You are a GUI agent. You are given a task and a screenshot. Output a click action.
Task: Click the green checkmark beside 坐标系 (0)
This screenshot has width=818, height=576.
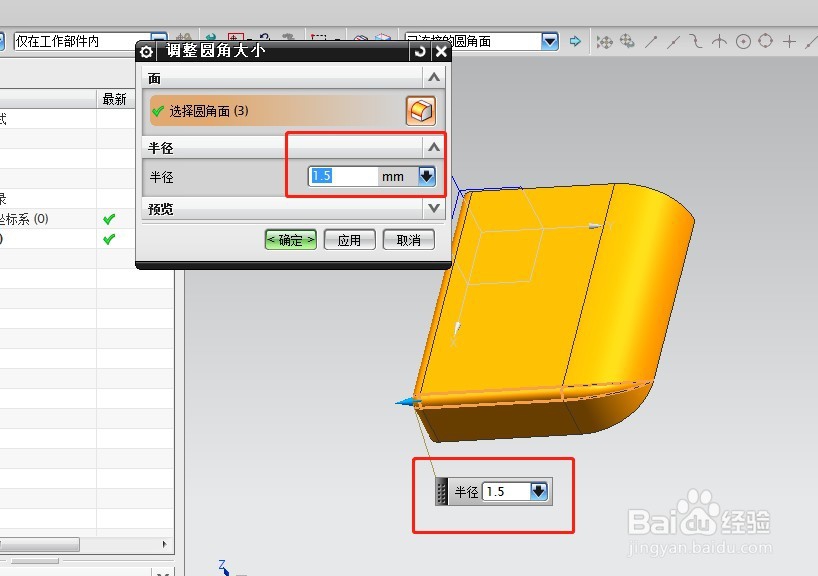tap(109, 219)
